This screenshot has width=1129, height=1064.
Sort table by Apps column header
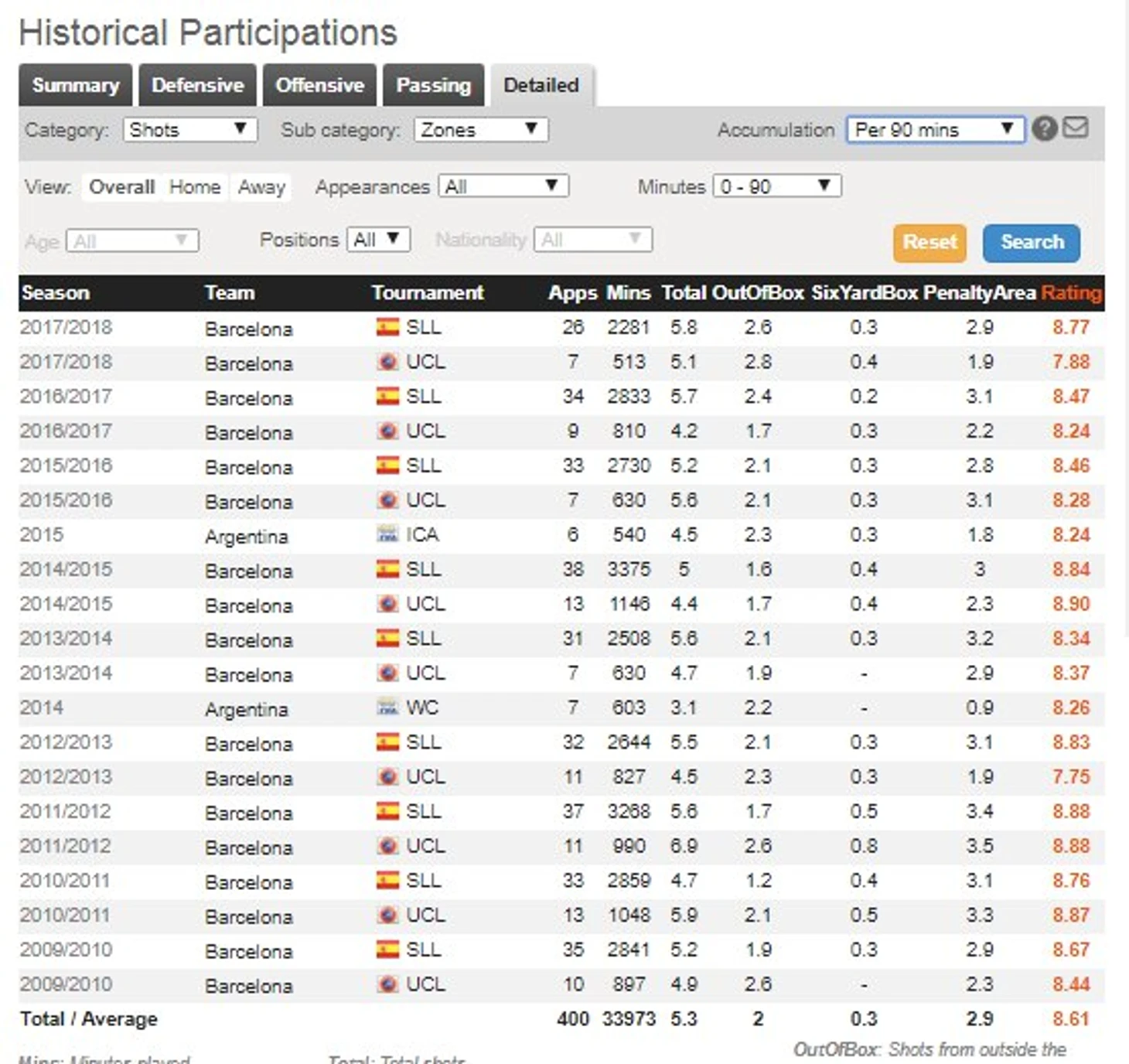click(572, 293)
